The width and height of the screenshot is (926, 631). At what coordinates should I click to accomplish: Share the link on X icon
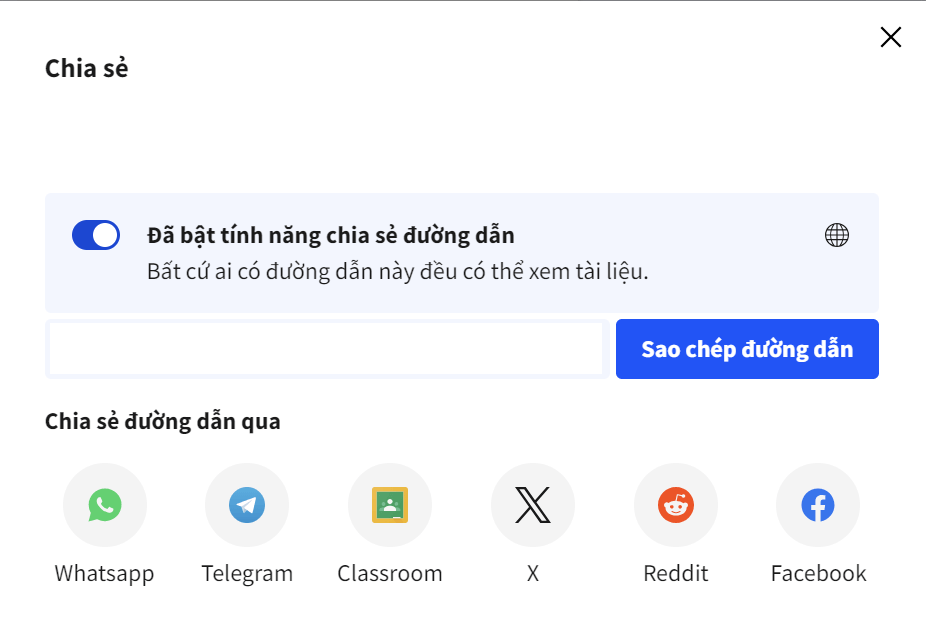point(533,505)
